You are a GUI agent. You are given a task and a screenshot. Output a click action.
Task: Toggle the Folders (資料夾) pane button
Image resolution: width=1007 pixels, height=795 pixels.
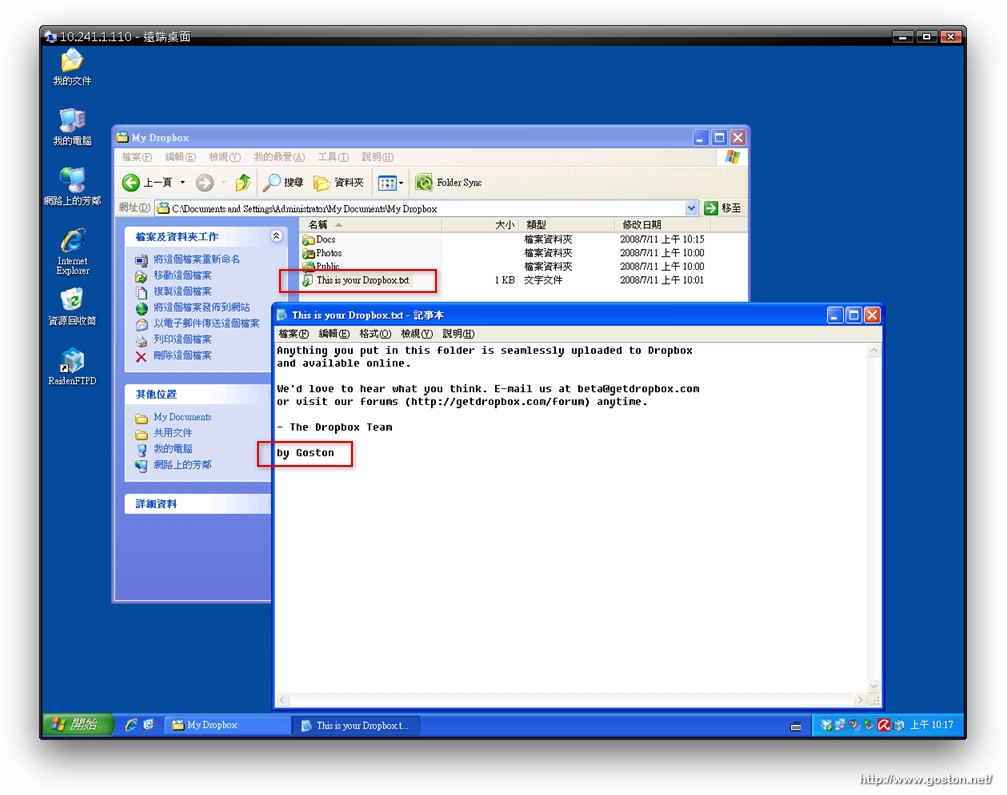[338, 182]
